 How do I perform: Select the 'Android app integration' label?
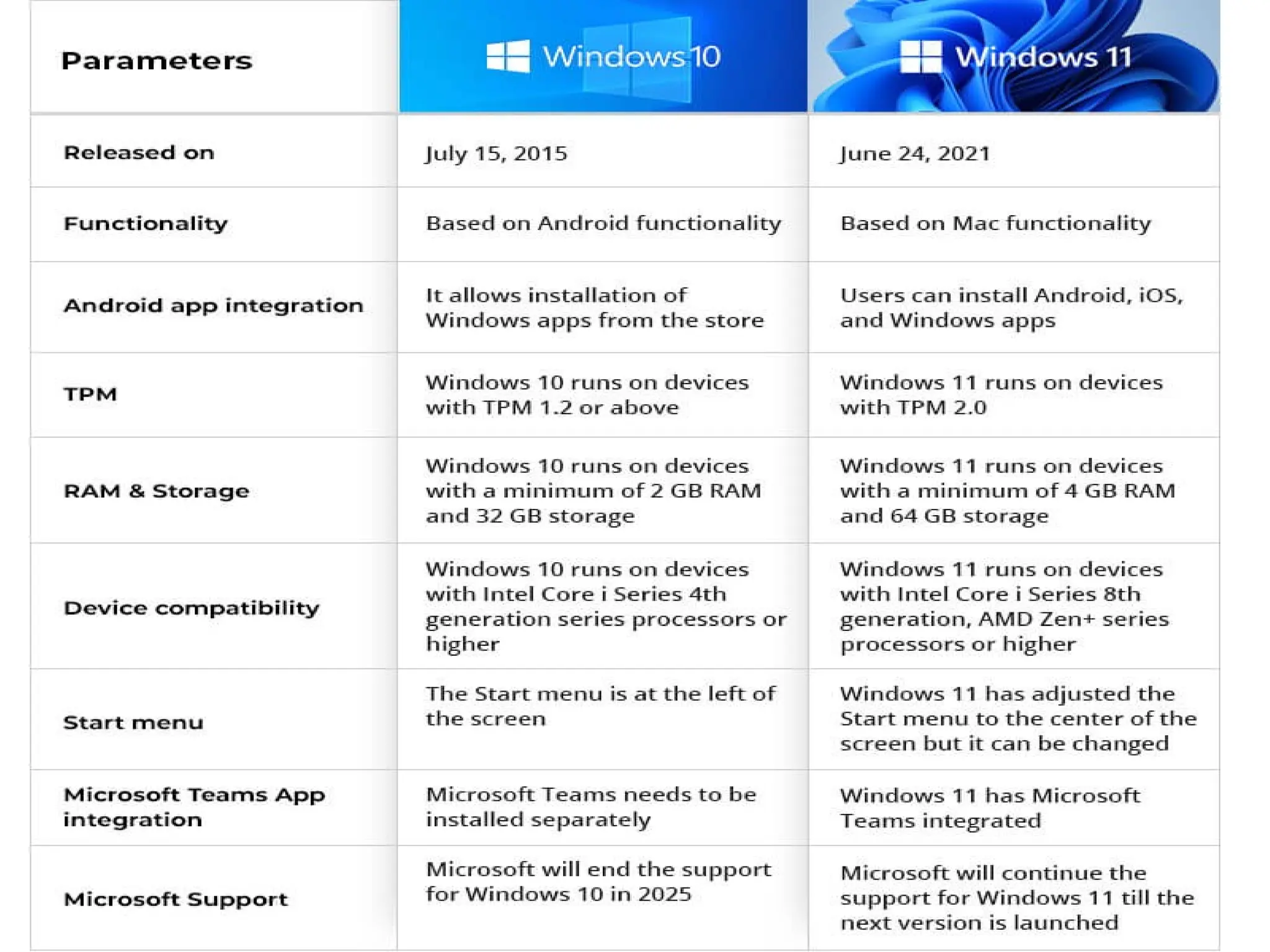(213, 306)
